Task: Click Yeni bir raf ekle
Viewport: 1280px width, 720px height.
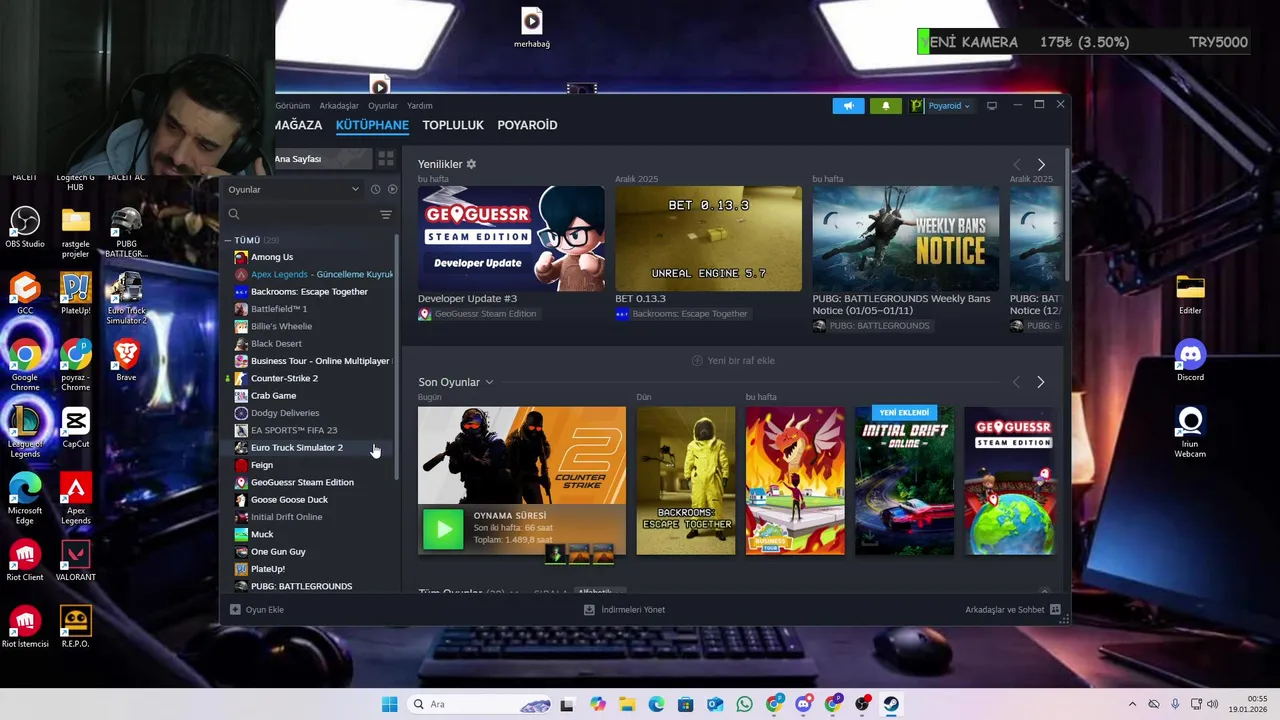Action: pyautogui.click(x=733, y=361)
